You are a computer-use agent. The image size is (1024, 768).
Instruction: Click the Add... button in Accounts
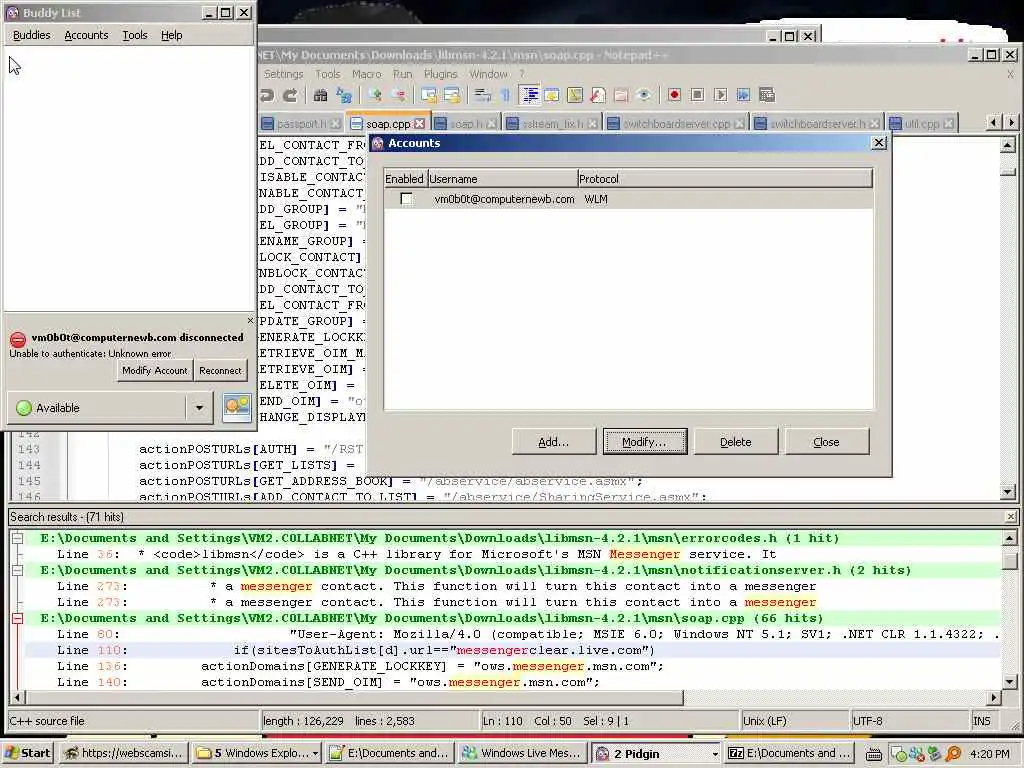(x=553, y=442)
